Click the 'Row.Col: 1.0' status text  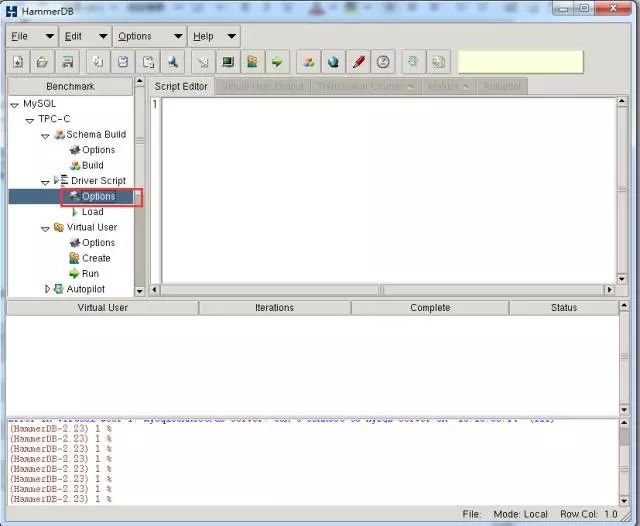click(589, 514)
